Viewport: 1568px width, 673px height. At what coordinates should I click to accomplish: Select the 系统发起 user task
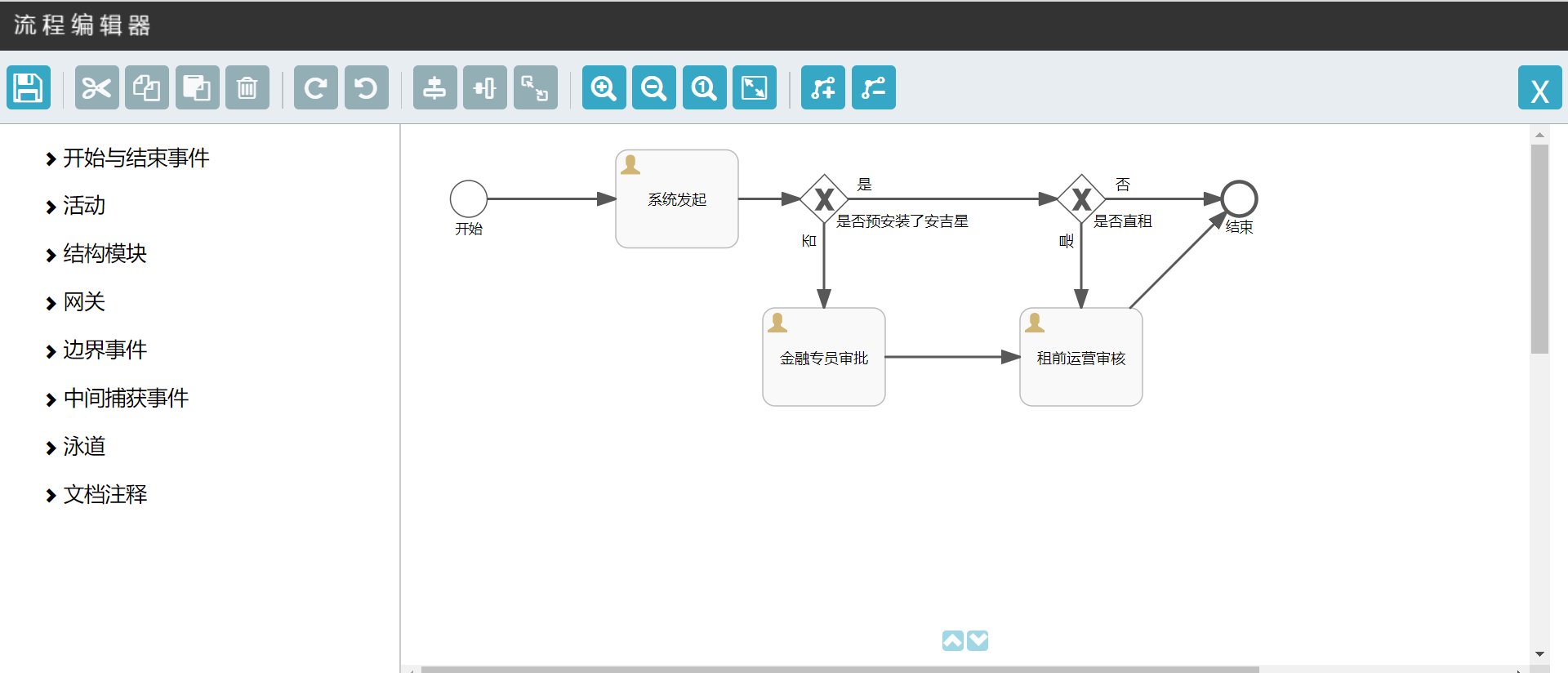(677, 198)
